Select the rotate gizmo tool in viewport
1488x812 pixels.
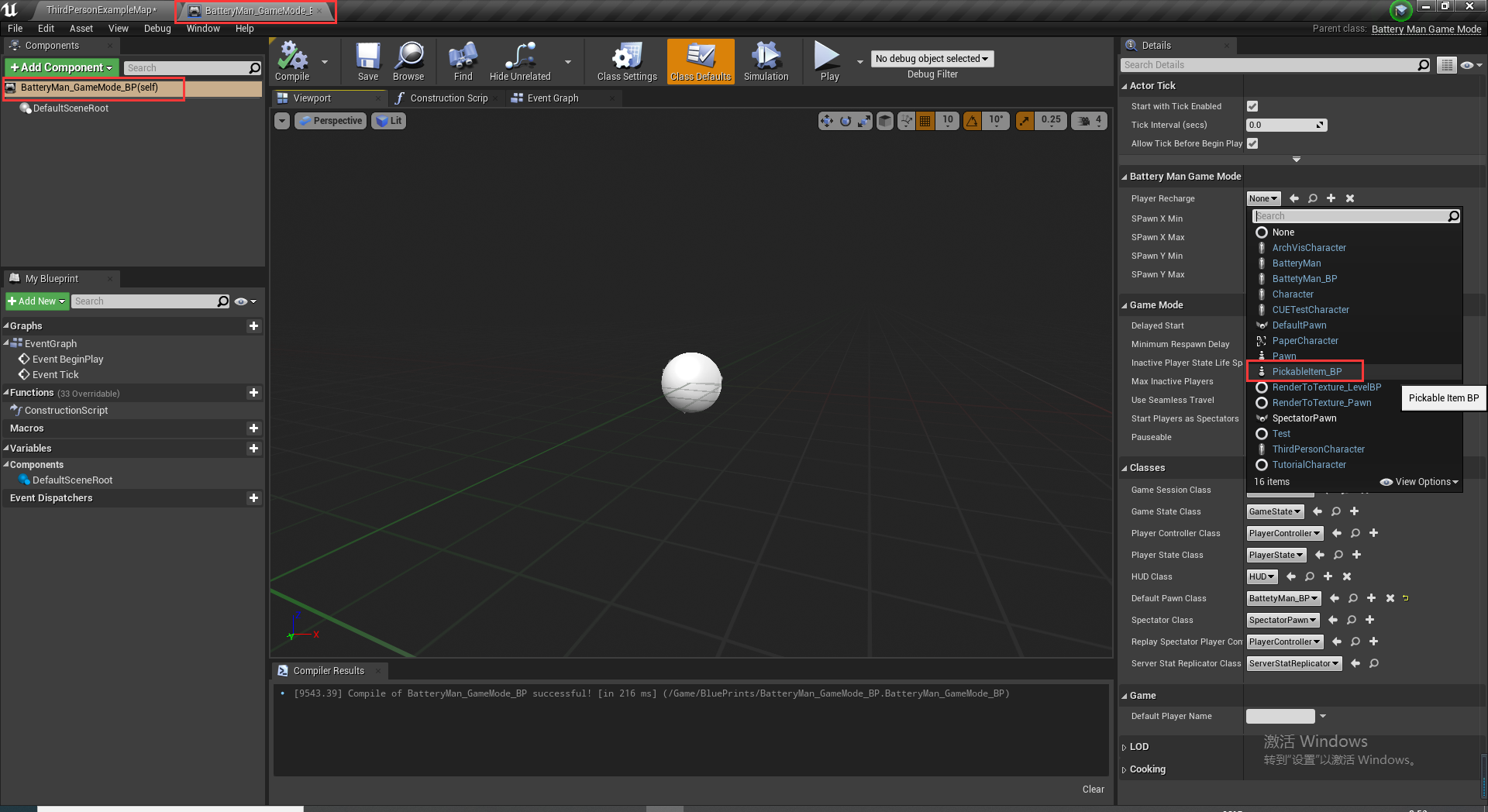(x=846, y=121)
